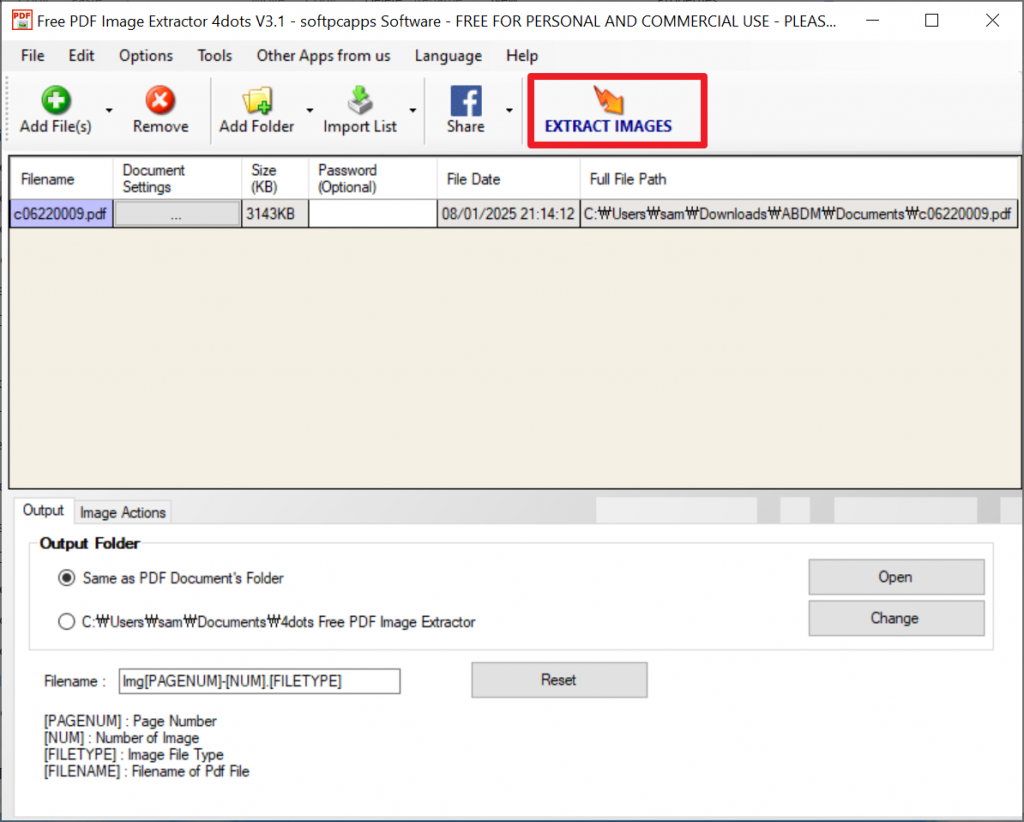Open the Edit menu
Screen dimensions: 1024x822
tap(82, 55)
